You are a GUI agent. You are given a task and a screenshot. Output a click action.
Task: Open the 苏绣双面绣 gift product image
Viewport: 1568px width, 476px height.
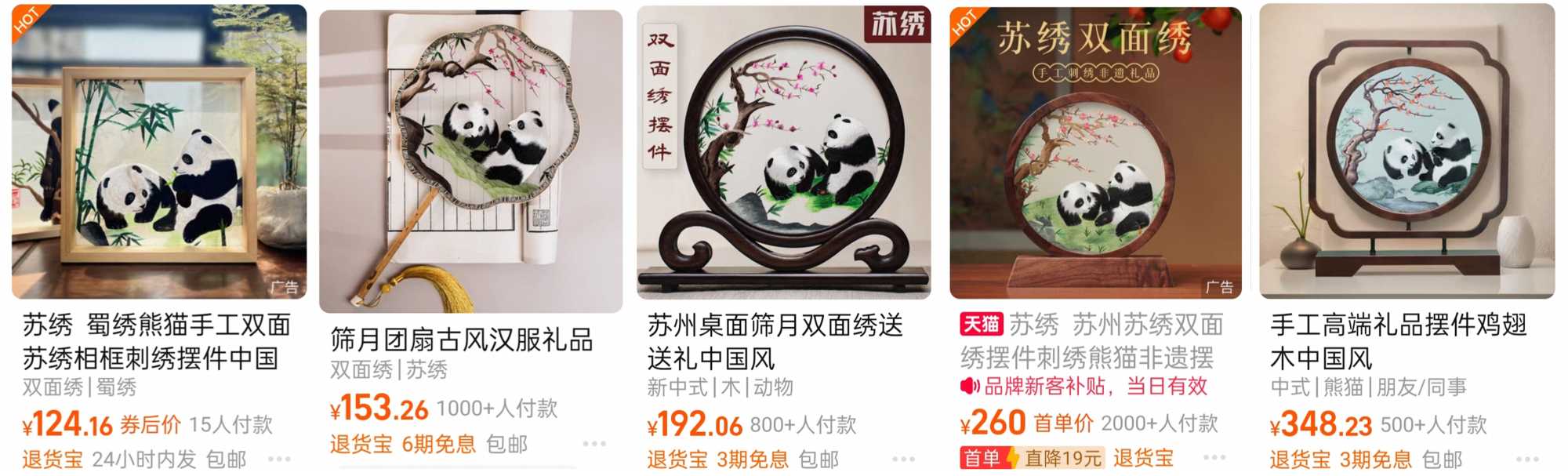[x=1096, y=151]
